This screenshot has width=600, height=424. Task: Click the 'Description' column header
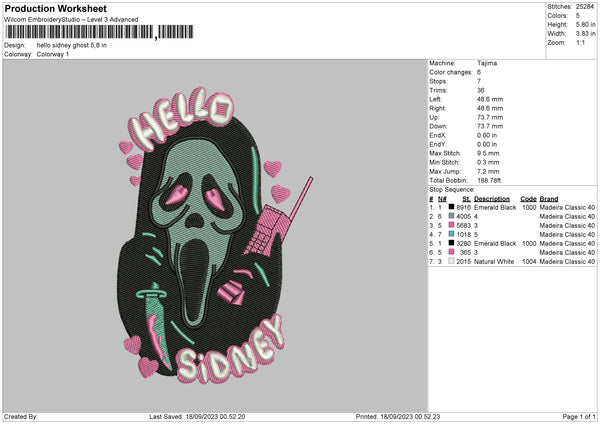click(492, 199)
